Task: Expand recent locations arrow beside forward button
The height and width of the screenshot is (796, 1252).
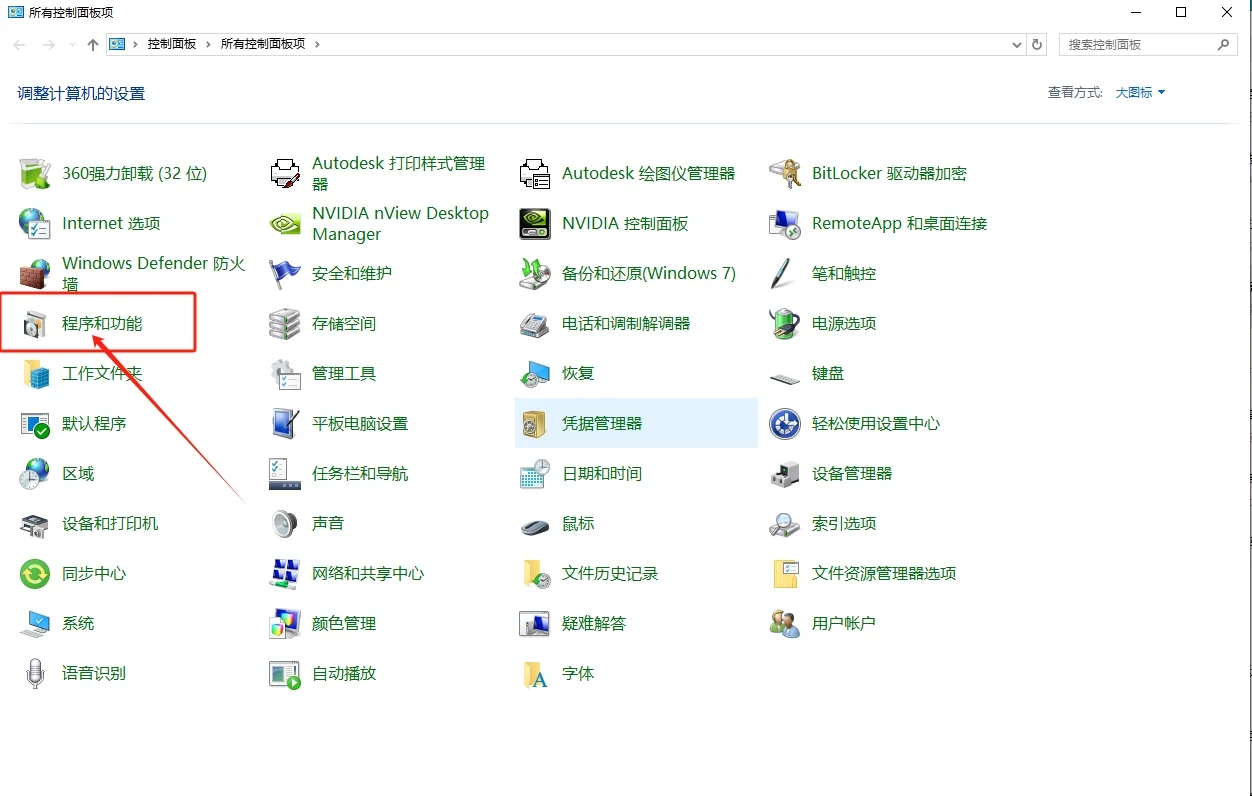Action: (72, 45)
